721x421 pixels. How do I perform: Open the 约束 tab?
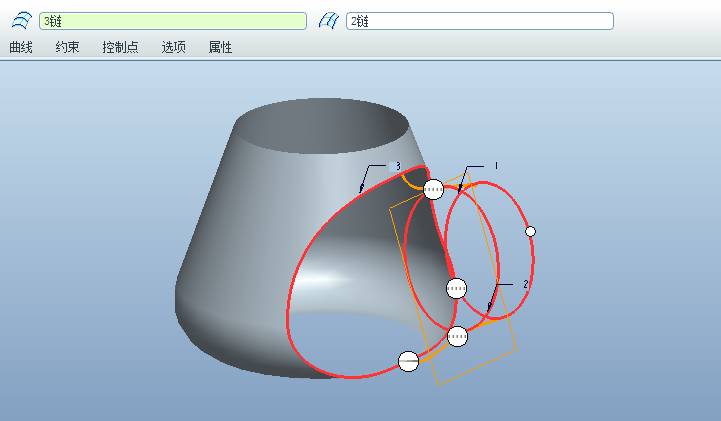pyautogui.click(x=67, y=47)
